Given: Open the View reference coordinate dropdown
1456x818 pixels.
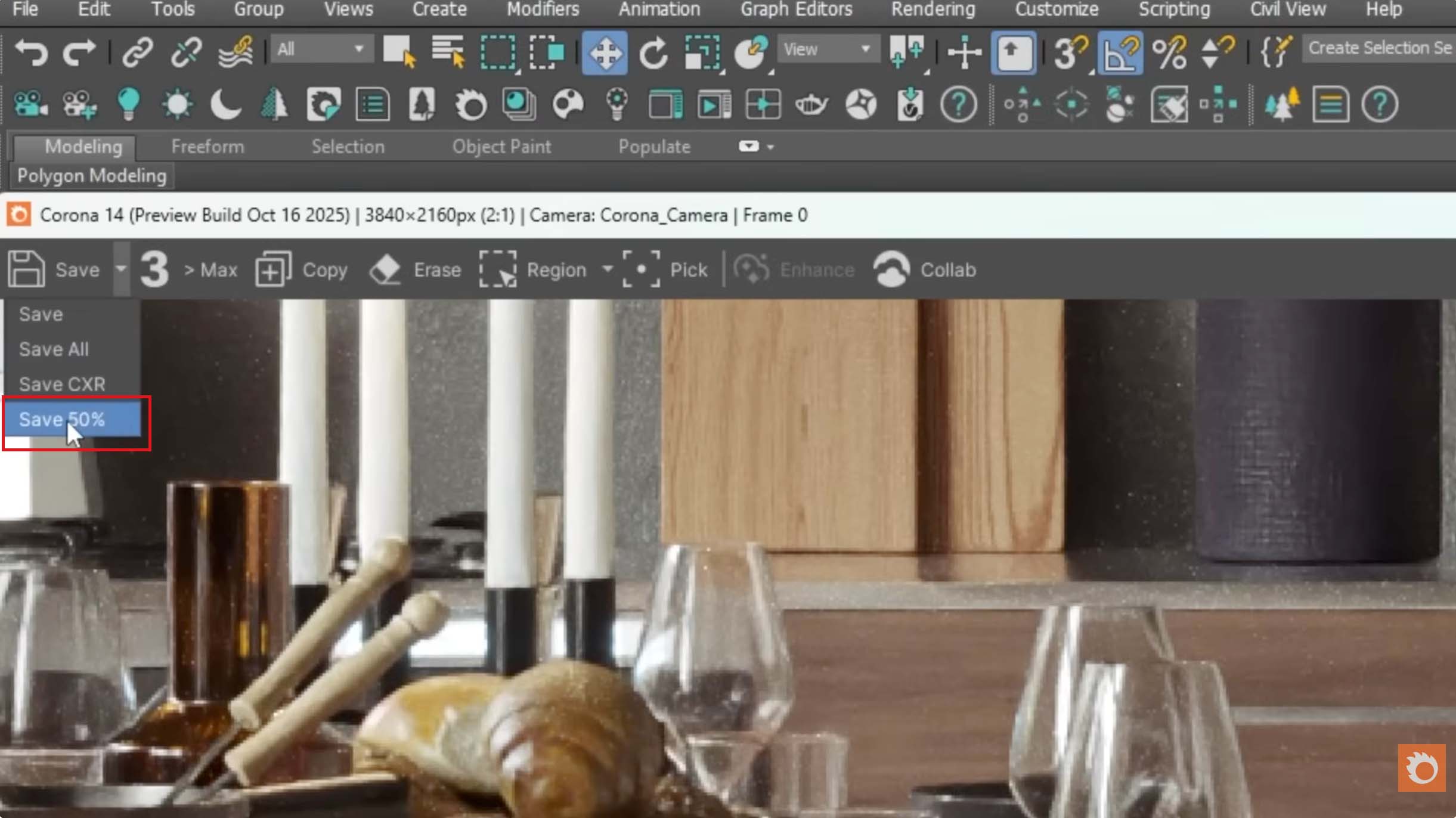Looking at the screenshot, I should [828, 49].
